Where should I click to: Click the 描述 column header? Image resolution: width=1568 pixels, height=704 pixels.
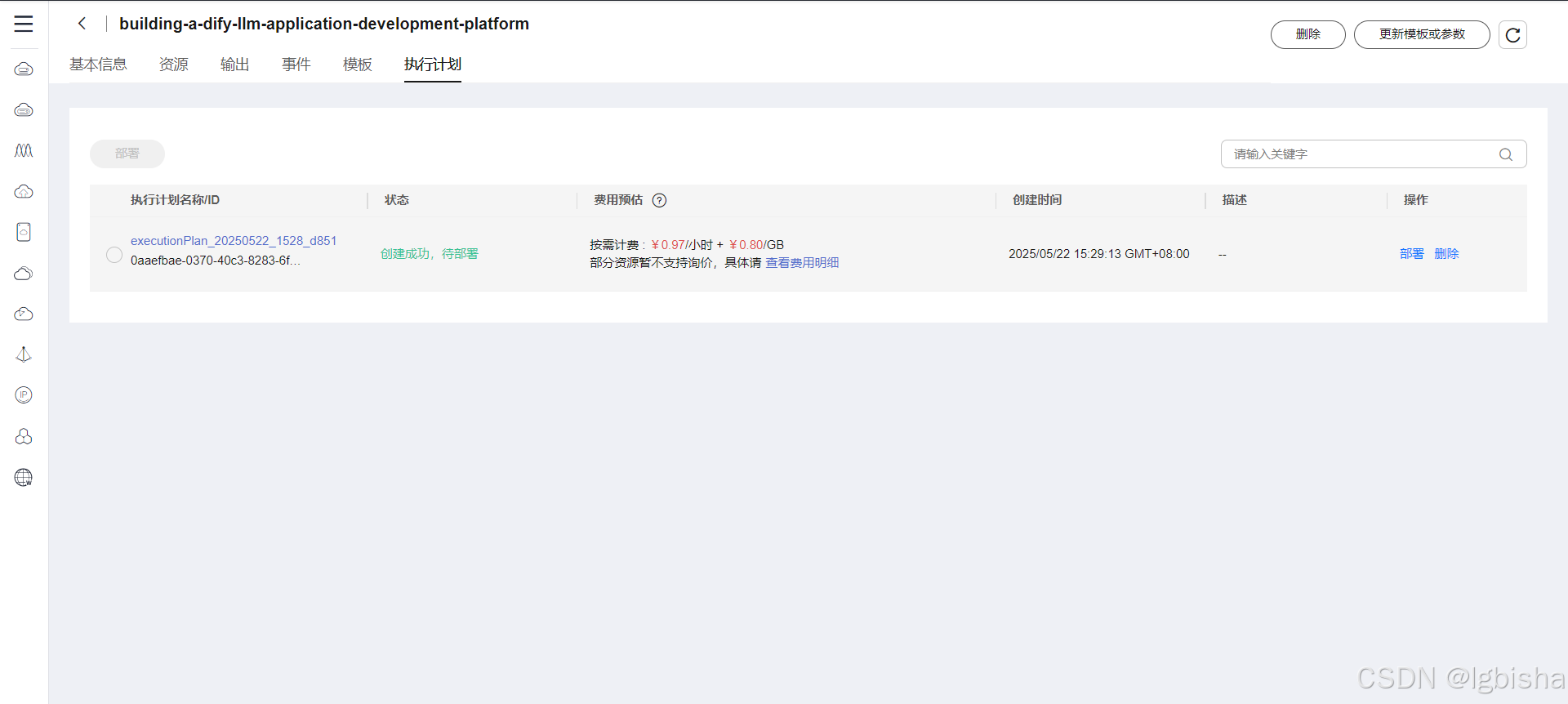point(1235,200)
